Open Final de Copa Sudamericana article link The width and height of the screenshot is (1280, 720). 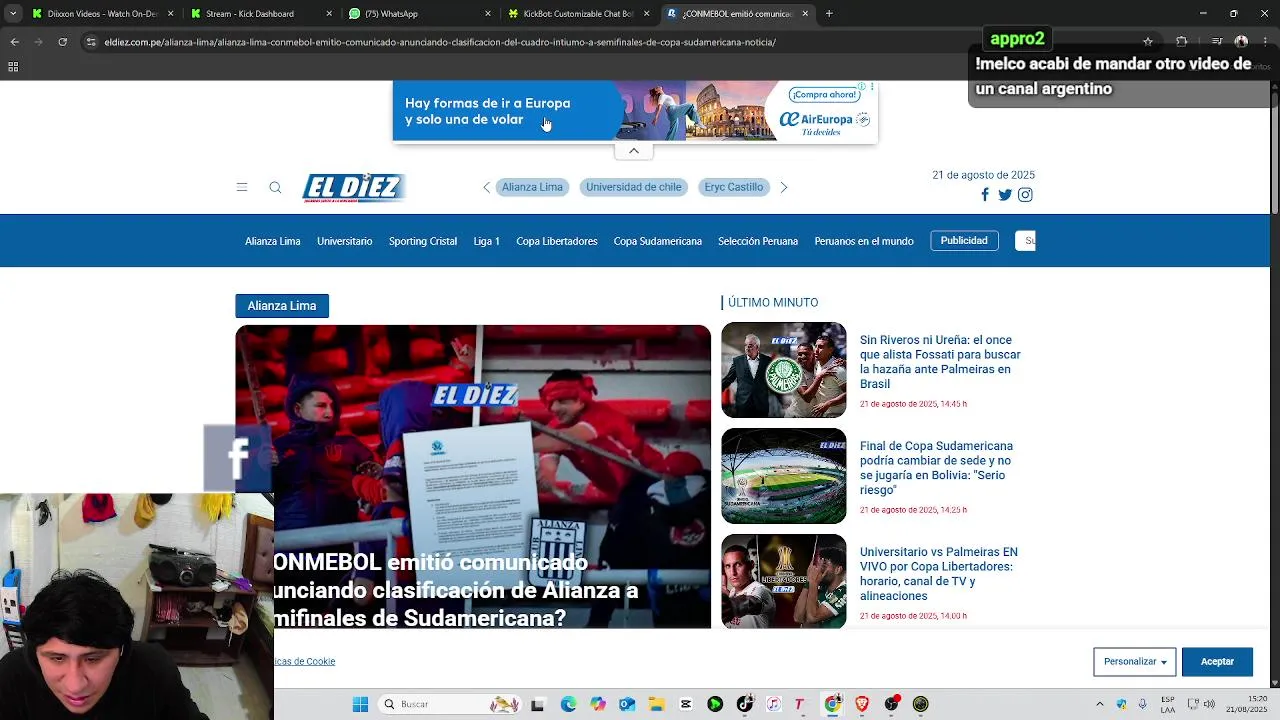[936, 468]
